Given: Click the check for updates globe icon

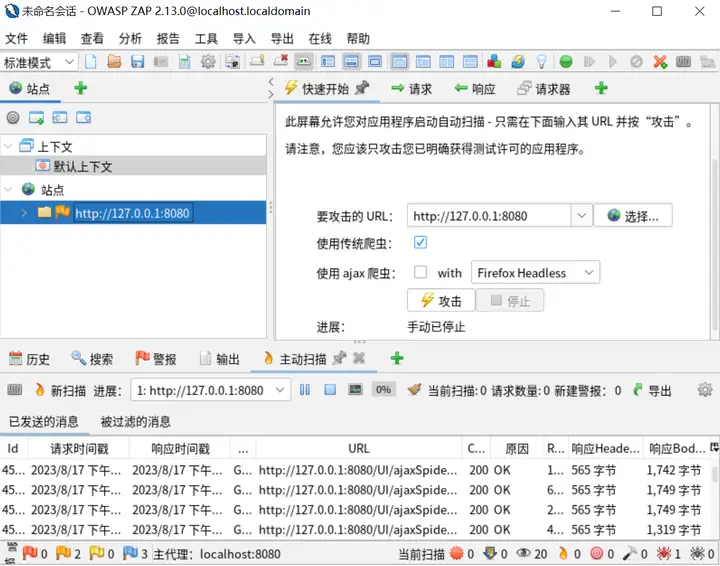Looking at the screenshot, I should [518, 62].
